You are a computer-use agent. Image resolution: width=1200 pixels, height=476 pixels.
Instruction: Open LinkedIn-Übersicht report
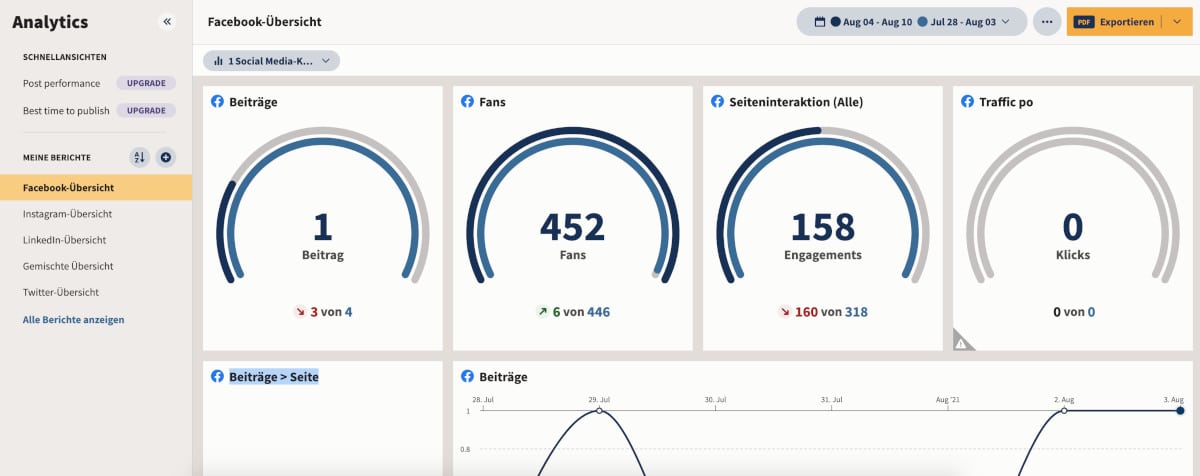(x=64, y=240)
